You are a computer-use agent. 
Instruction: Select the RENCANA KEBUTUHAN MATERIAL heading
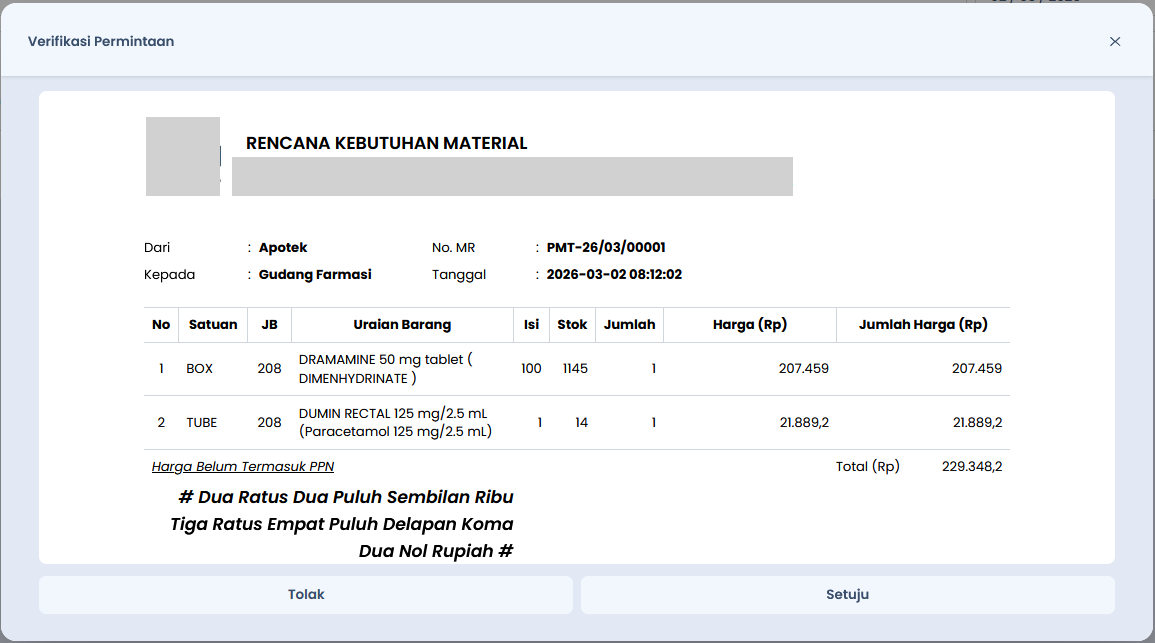387,143
